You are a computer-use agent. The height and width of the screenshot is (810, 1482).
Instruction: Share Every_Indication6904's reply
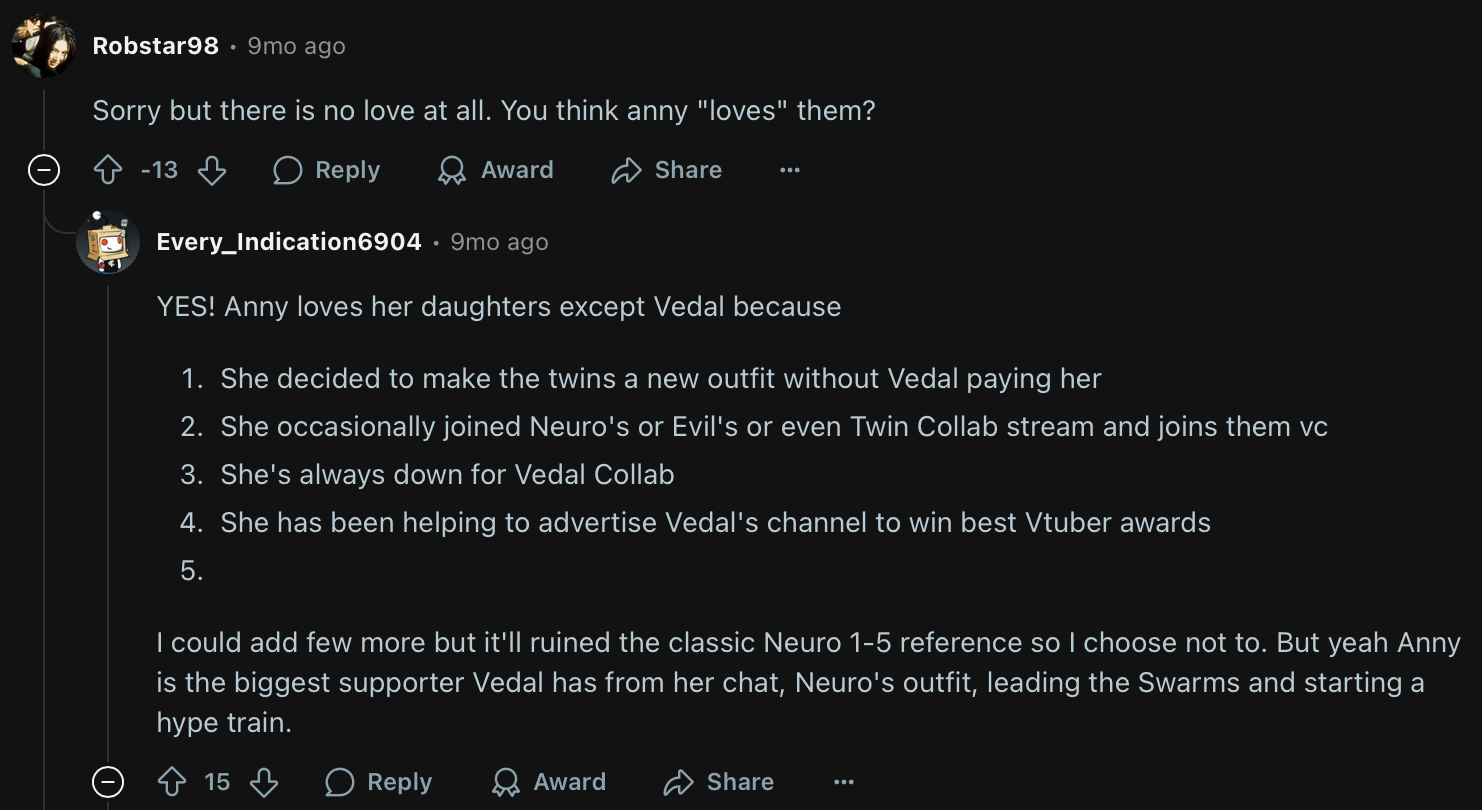tap(719, 782)
